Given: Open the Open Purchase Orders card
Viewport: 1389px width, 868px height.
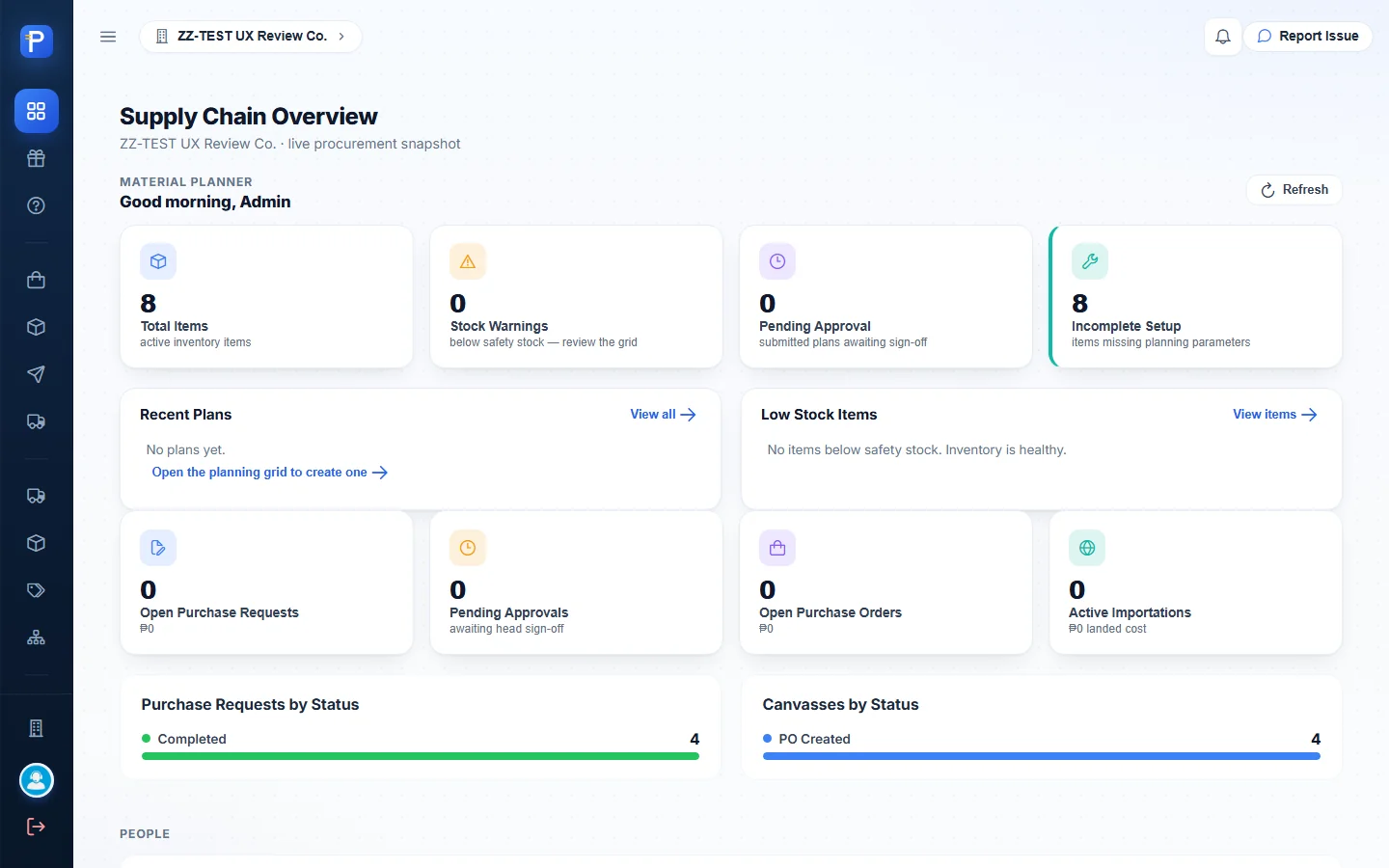Looking at the screenshot, I should [885, 583].
